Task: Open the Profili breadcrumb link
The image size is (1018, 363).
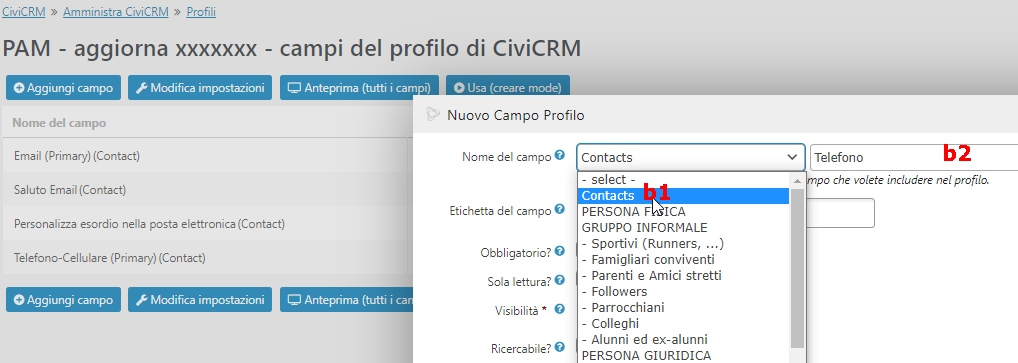Action: coord(201,12)
